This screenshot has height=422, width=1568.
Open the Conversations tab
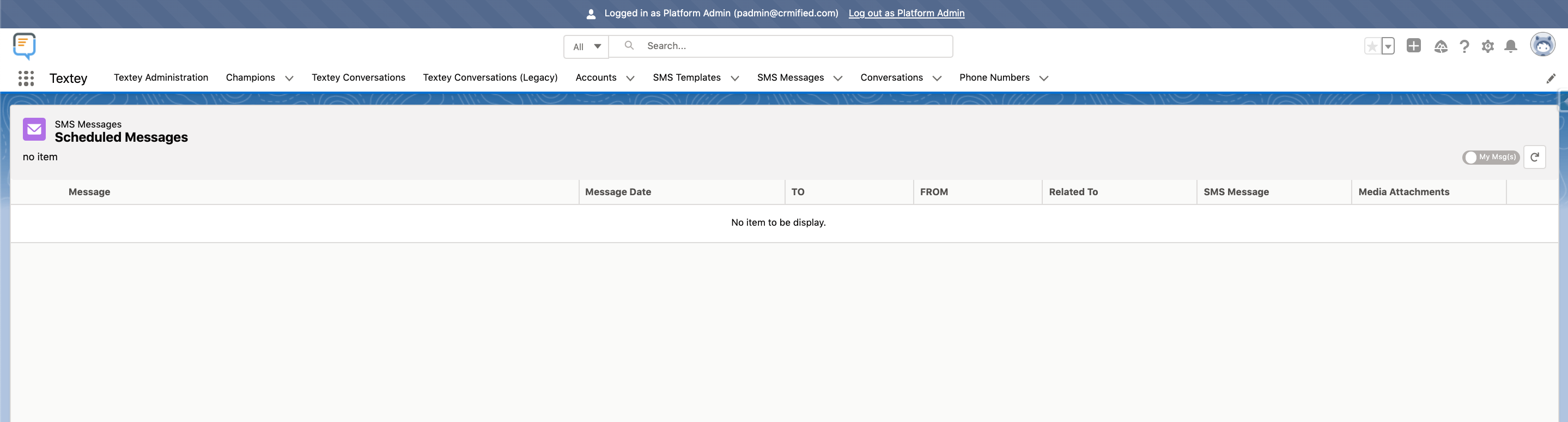[891, 77]
